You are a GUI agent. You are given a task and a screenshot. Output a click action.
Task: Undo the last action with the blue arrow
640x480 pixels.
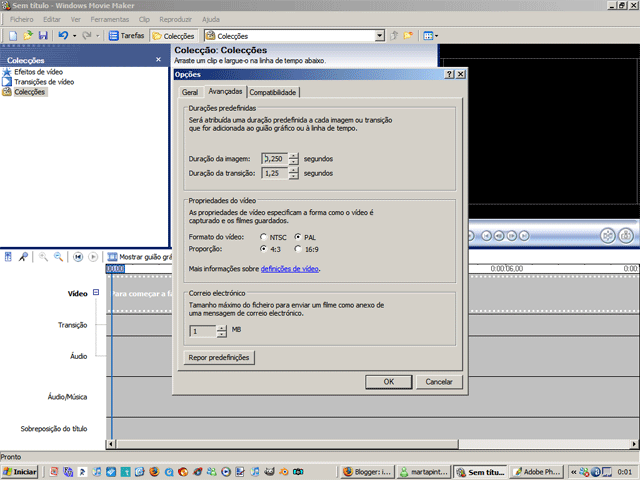click(63, 36)
